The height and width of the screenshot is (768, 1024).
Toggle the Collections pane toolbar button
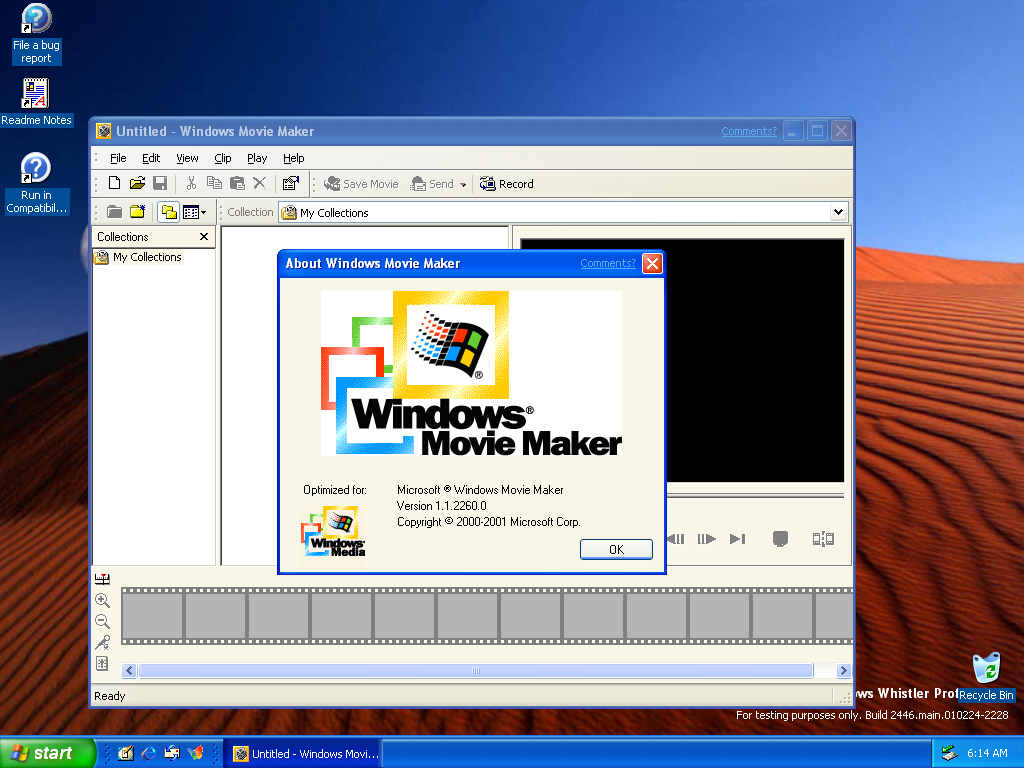[168, 212]
